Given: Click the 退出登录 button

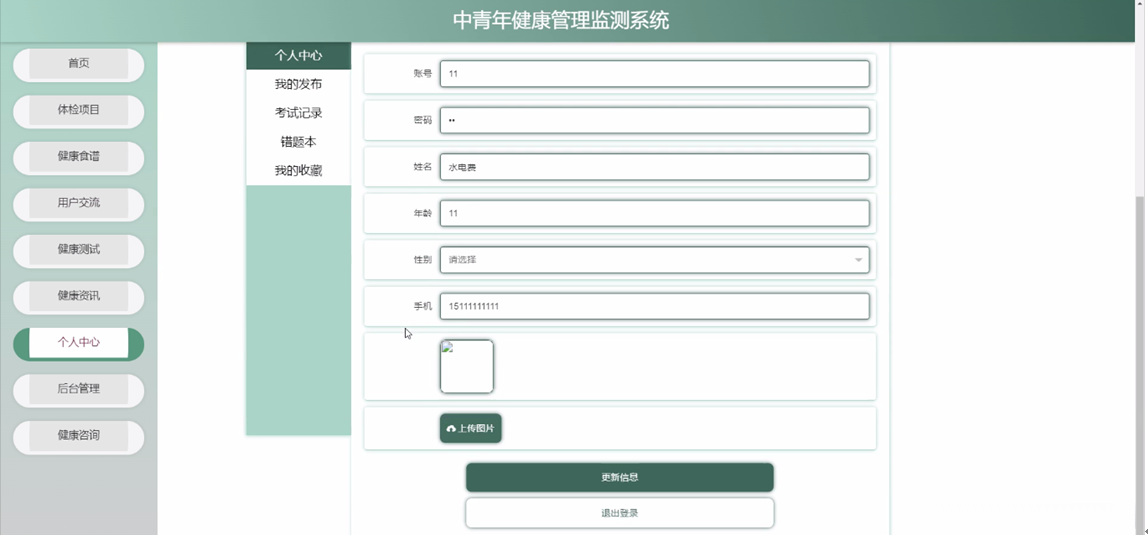Looking at the screenshot, I should coord(619,513).
